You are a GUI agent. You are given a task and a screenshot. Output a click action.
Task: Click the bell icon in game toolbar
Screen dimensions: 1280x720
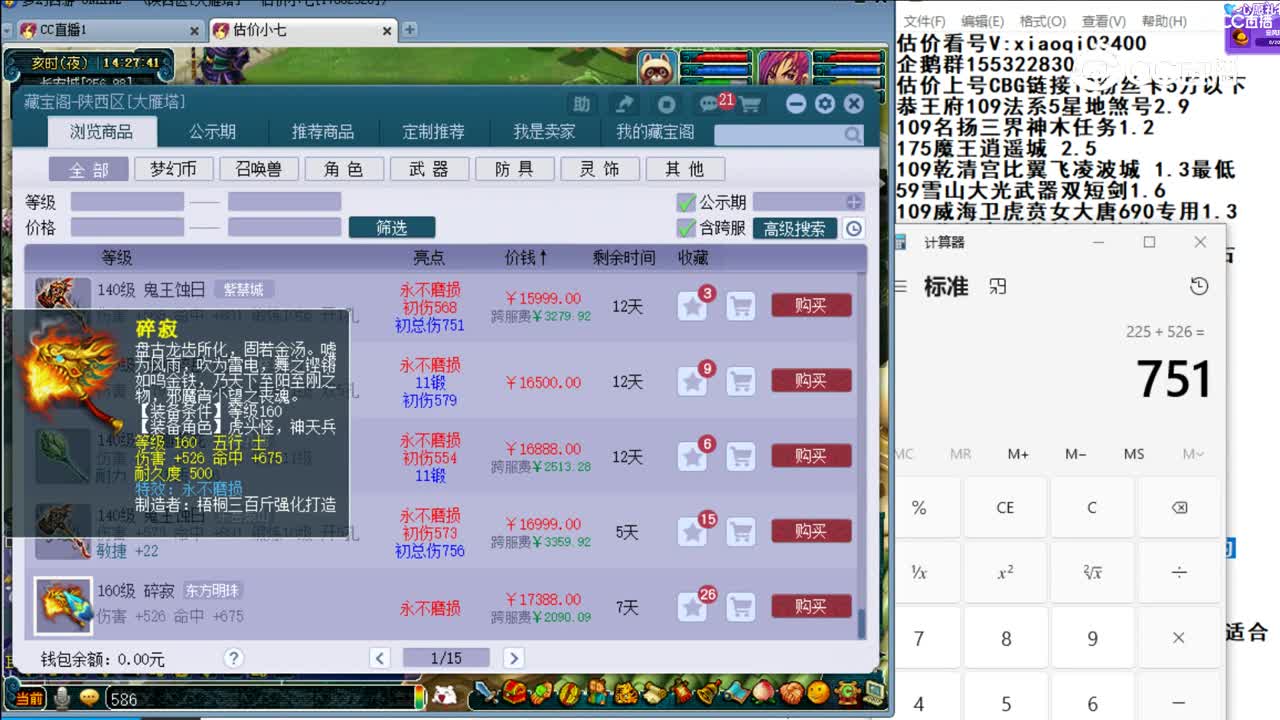point(707,692)
